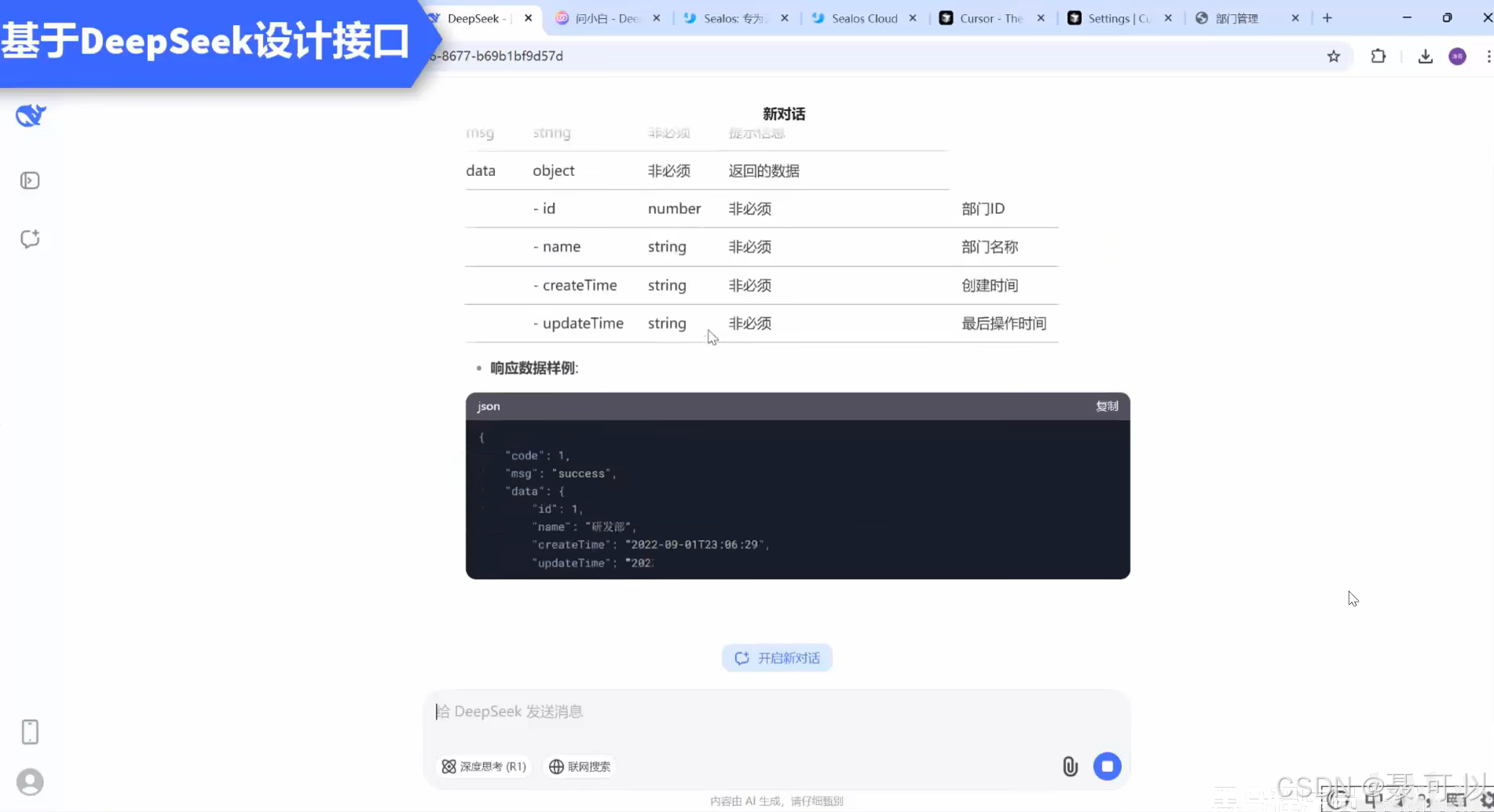
Task: Click the DeepSeek whale logo icon
Action: pyautogui.click(x=31, y=115)
